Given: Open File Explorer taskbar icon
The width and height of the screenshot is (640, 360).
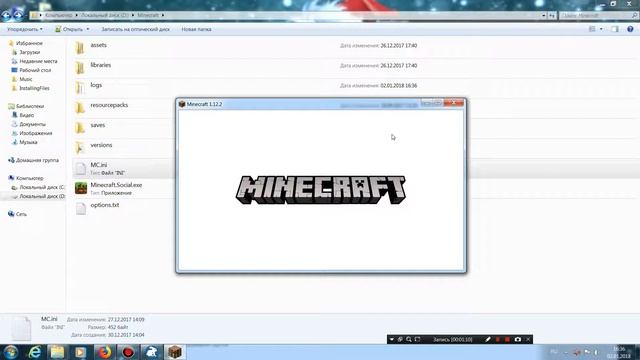Looking at the screenshot, I should coord(58,352).
